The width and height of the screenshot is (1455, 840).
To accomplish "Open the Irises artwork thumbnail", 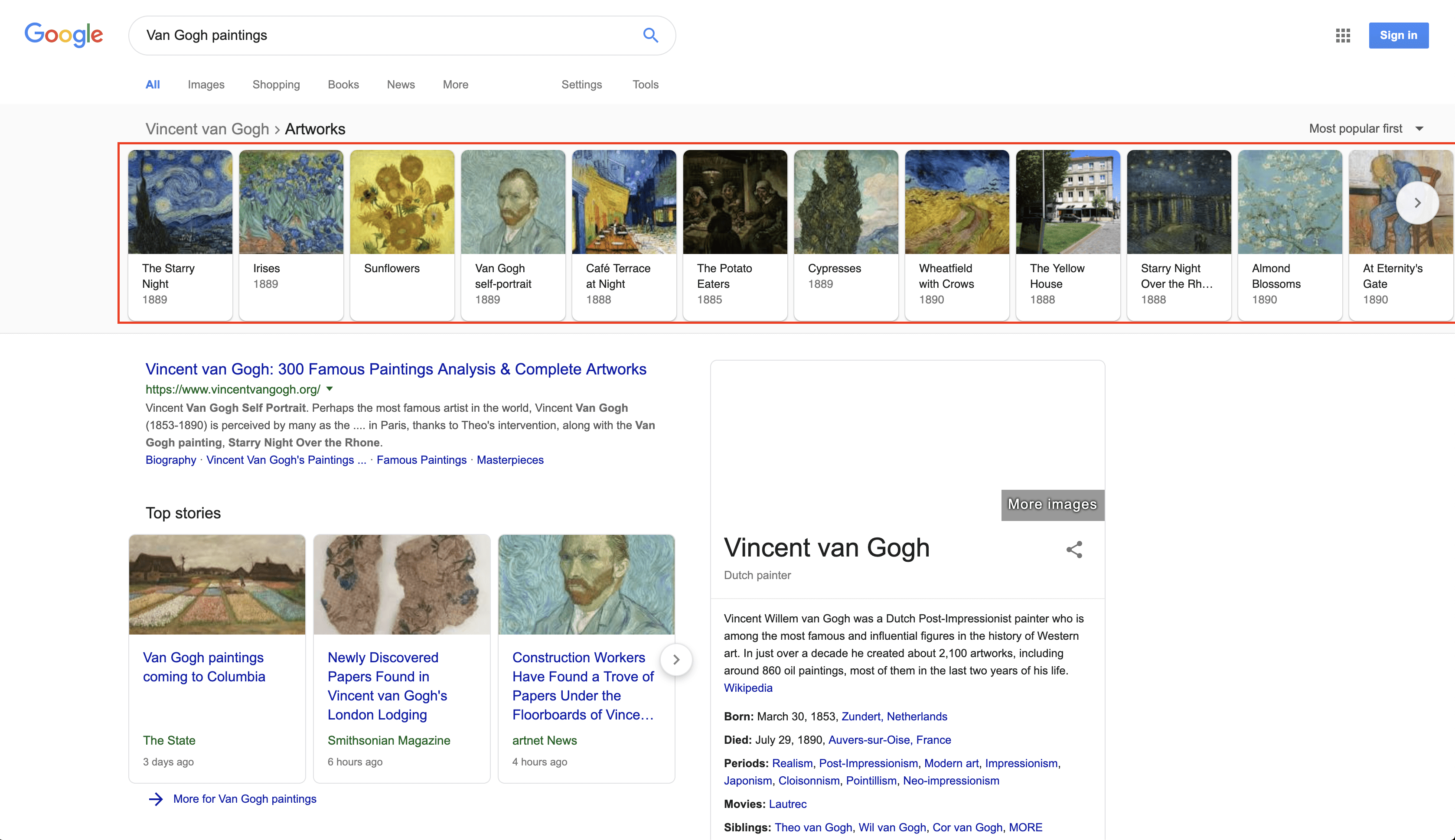I will [291, 202].
